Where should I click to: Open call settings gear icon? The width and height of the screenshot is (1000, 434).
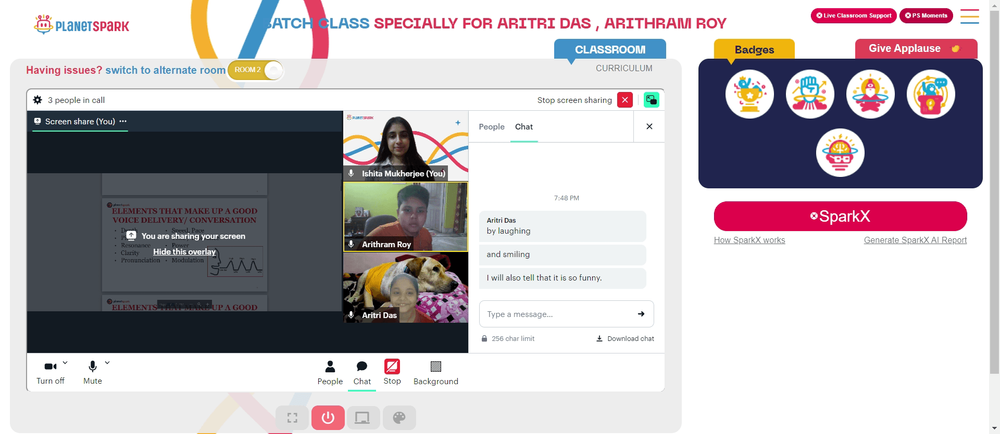click(x=38, y=100)
